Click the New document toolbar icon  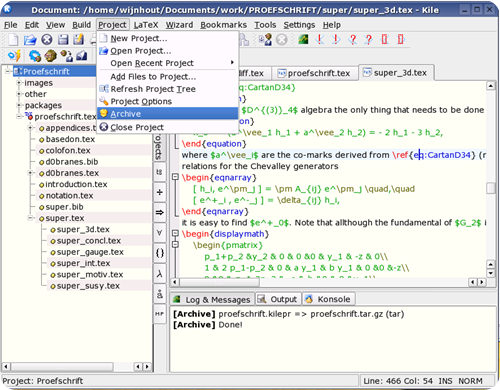pos(13,40)
